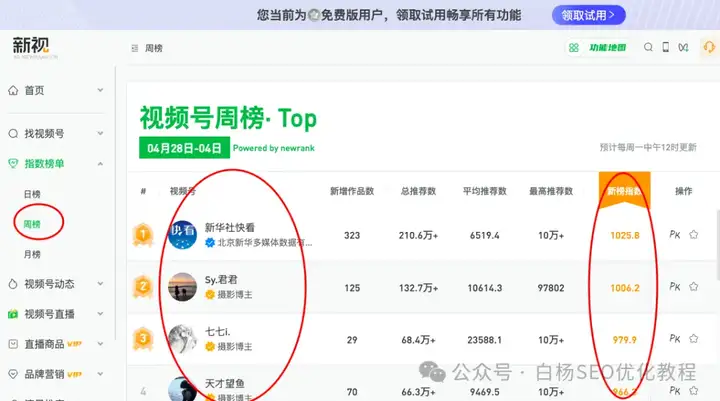Click the 找视频号 magnifier icon

click(13, 134)
